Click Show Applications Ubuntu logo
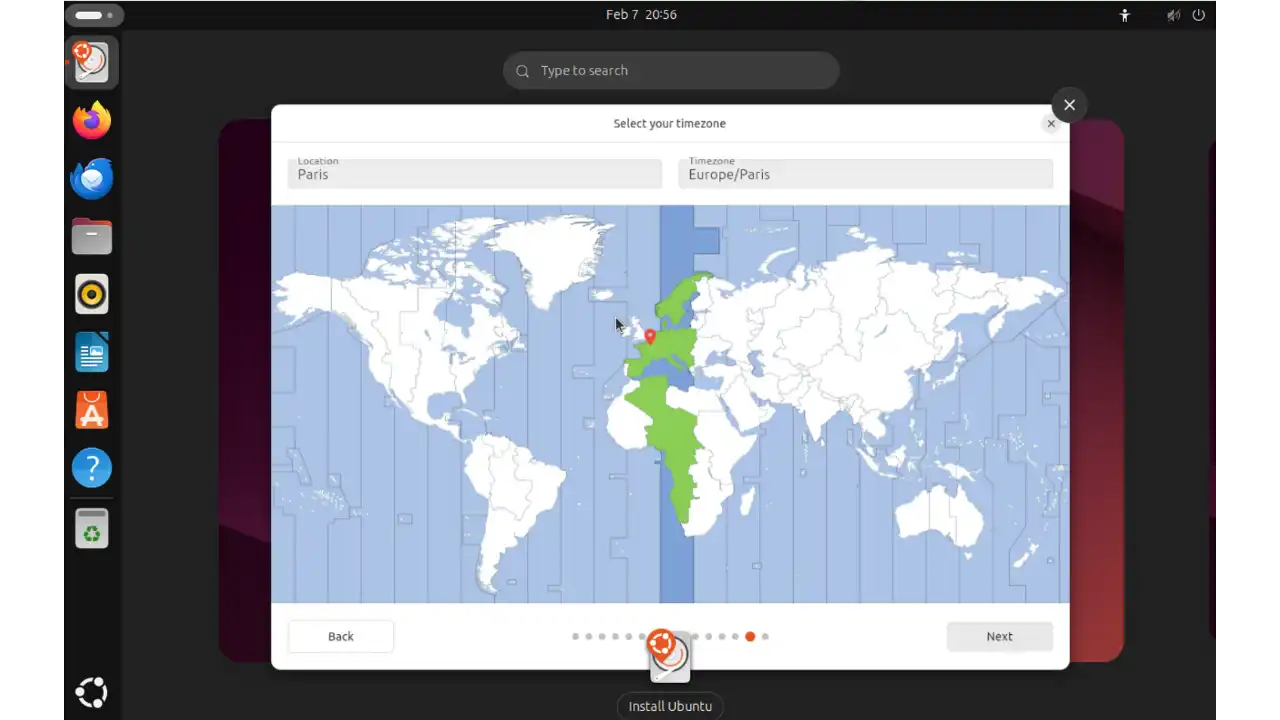 (x=92, y=692)
